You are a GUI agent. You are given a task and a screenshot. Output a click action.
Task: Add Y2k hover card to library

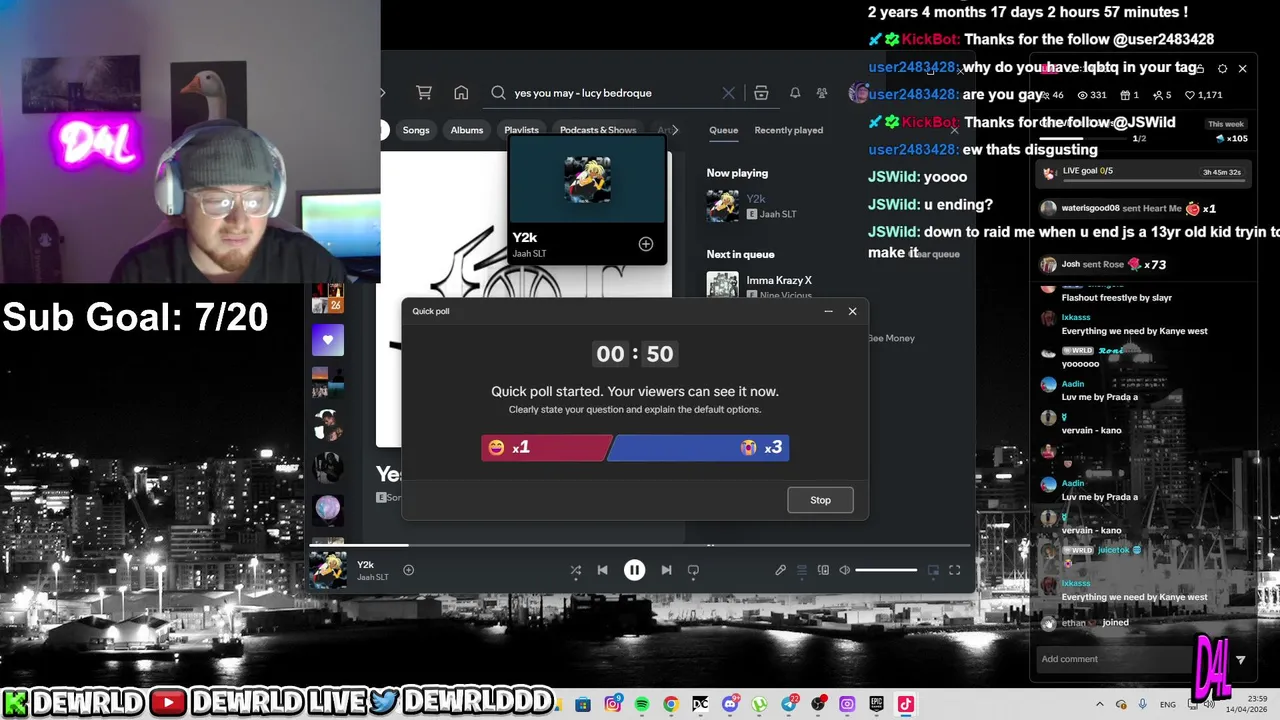pos(646,244)
